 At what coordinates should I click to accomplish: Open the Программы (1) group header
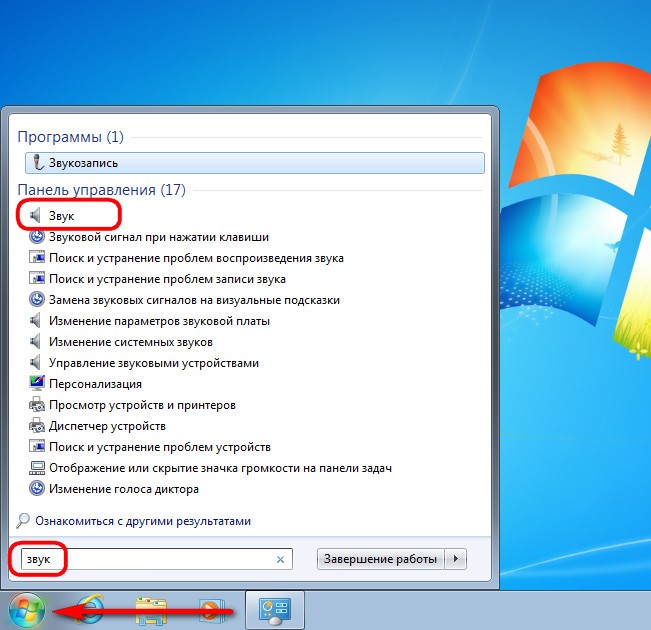(x=70, y=136)
